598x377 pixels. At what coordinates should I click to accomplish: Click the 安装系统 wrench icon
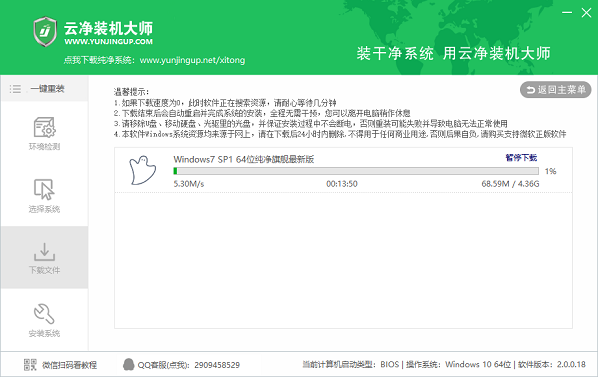click(x=44, y=314)
